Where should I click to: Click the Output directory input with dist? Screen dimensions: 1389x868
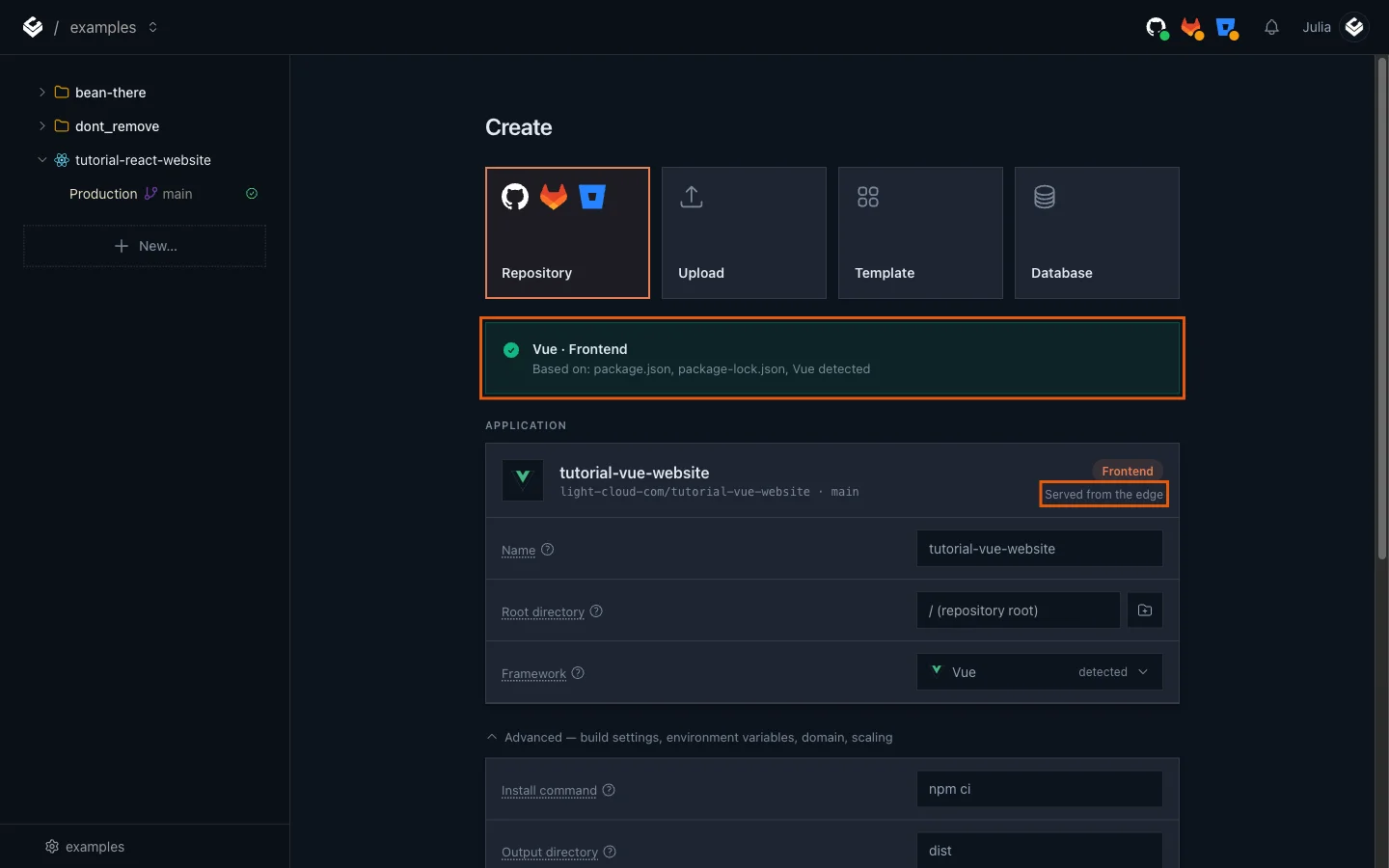click(1039, 851)
